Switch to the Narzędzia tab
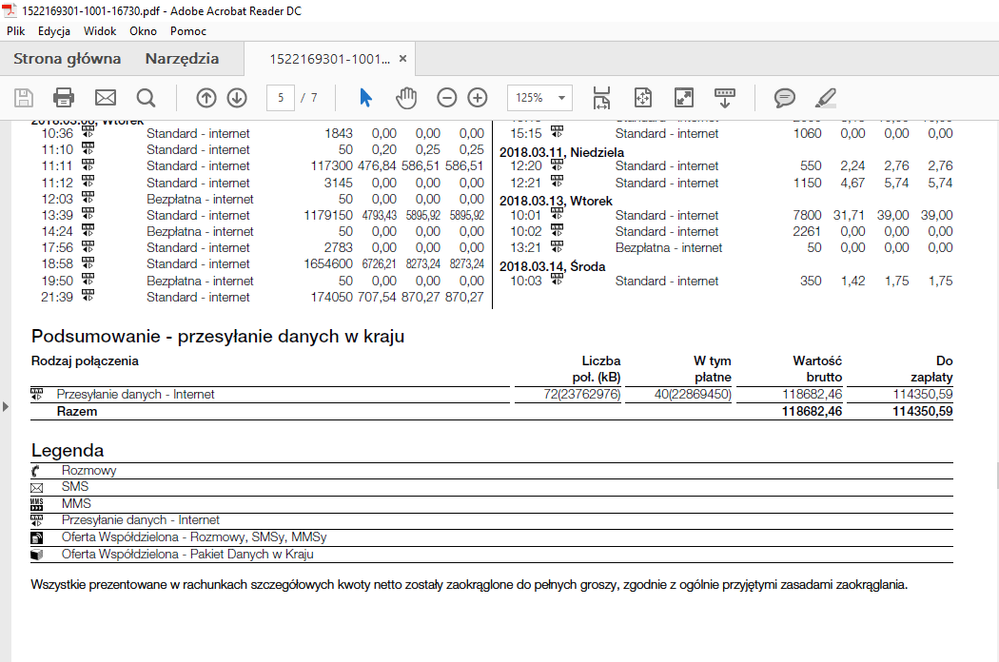 [182, 58]
